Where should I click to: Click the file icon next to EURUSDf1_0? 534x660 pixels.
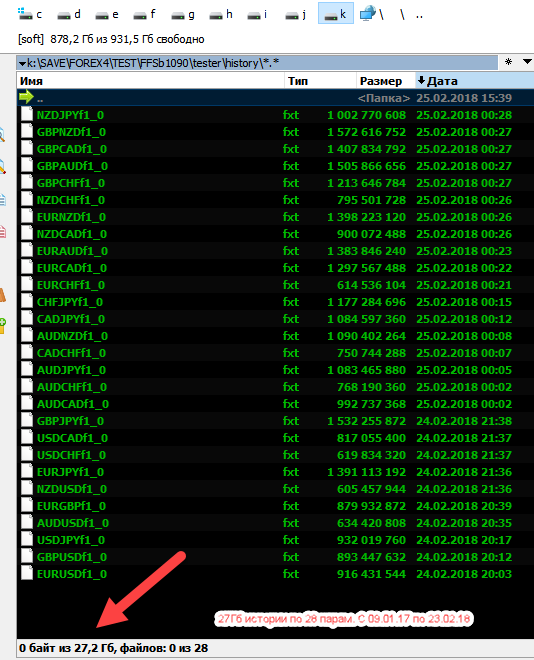click(x=27, y=573)
